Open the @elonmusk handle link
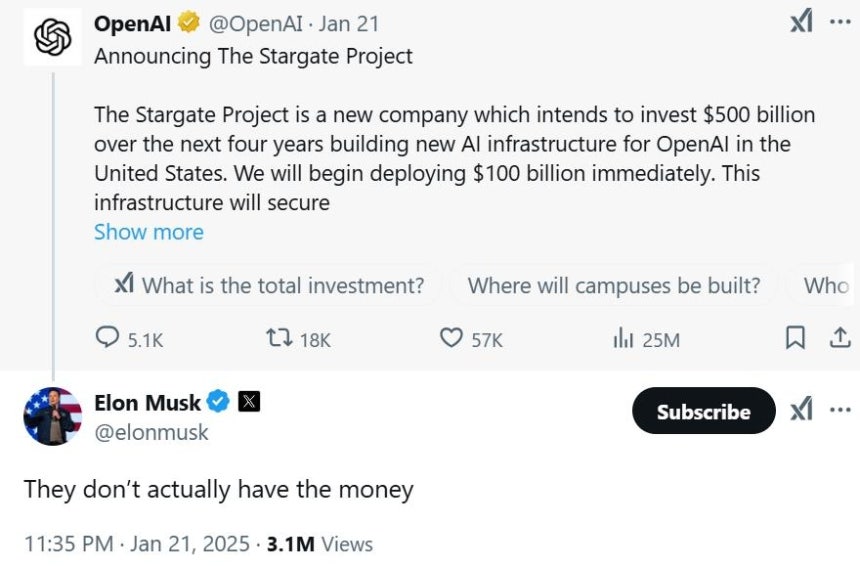Viewport: 860px width, 567px height. click(x=151, y=432)
